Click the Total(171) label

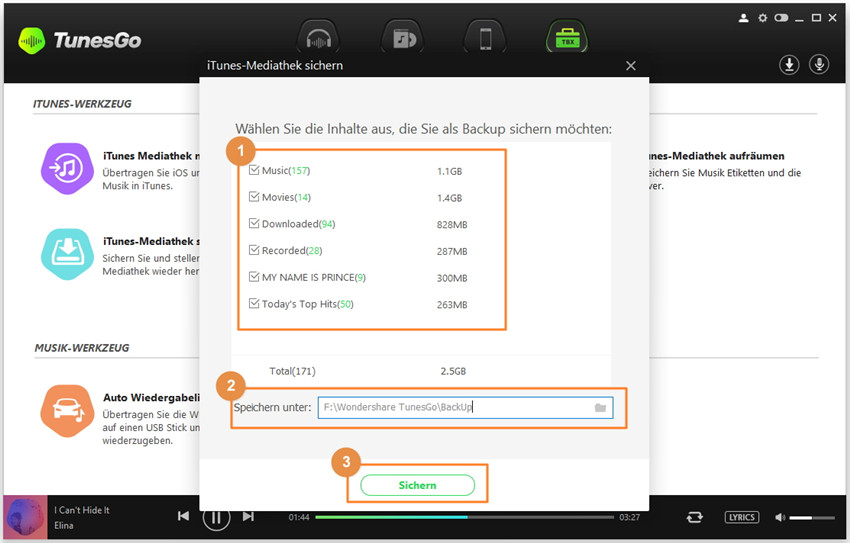point(292,371)
